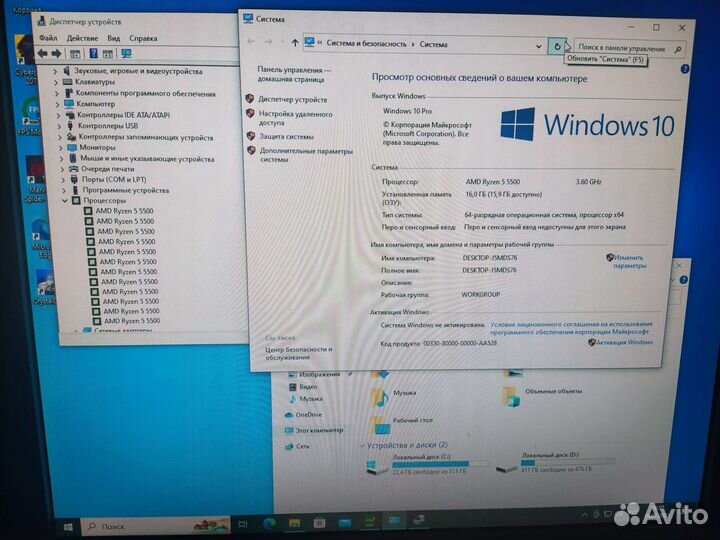Select the first AMD Ryzen 5 5500 entry
Image resolution: width=720 pixels, height=540 pixels.
[x=124, y=211]
